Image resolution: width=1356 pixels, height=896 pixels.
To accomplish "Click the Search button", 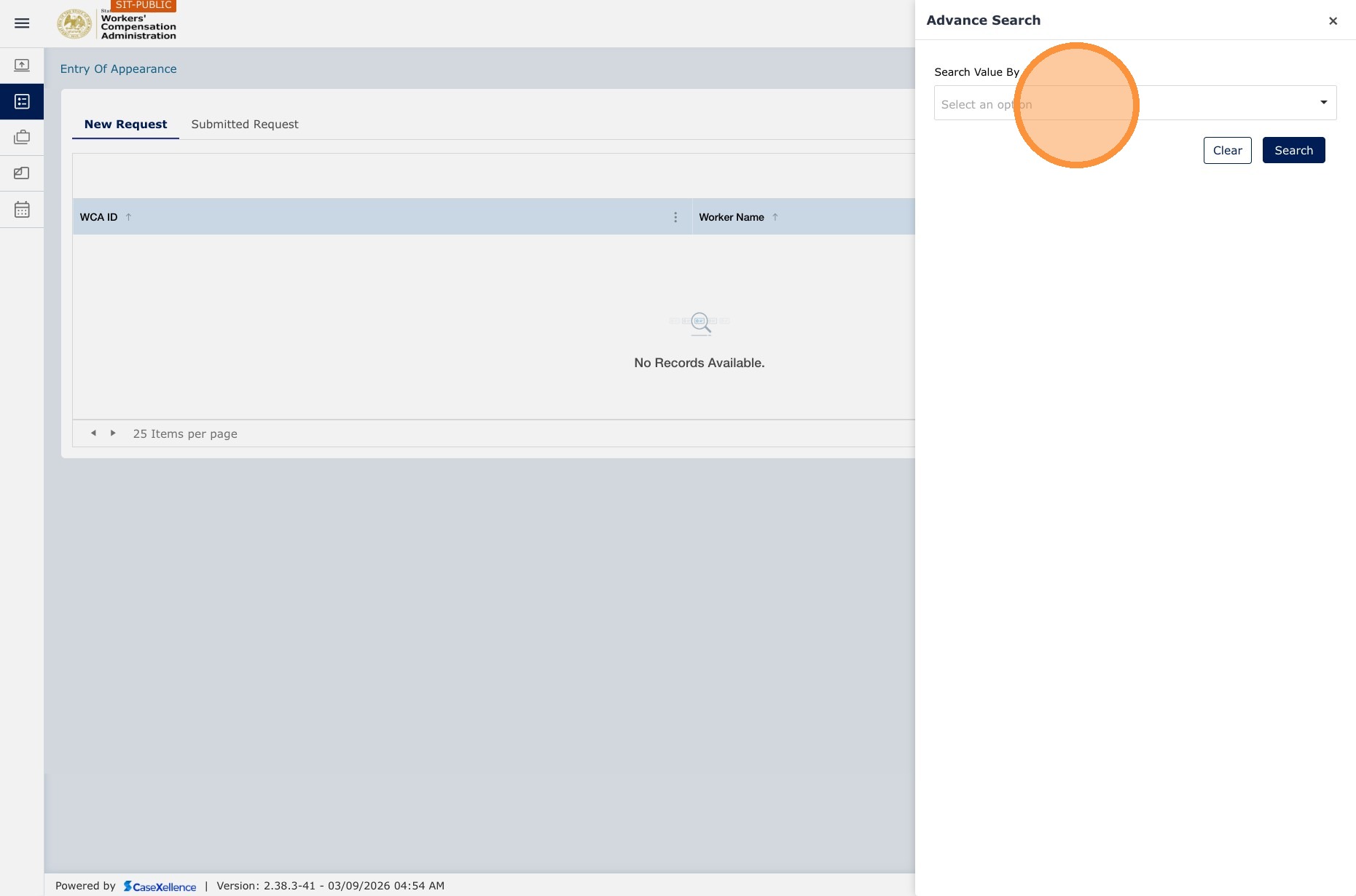I will (1293, 150).
